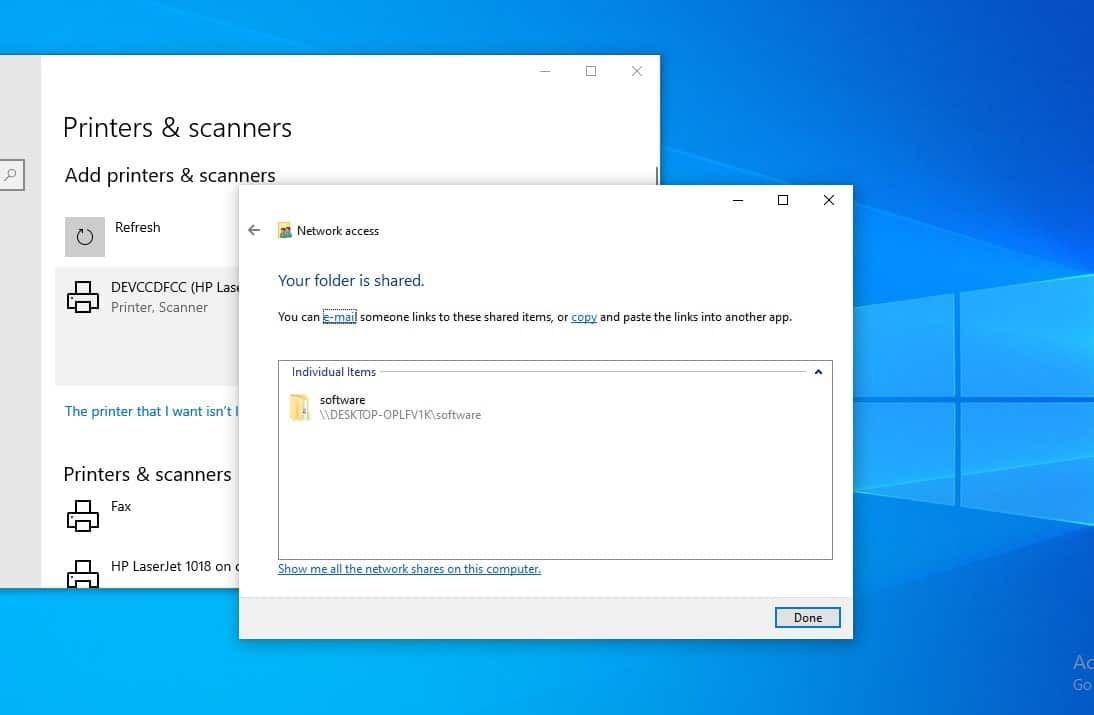Click the Fax printer icon

[x=83, y=515]
